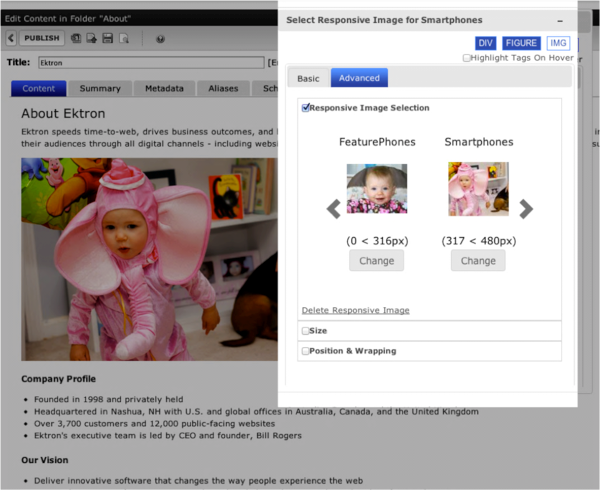Switch to the Basic tab

[x=308, y=78]
